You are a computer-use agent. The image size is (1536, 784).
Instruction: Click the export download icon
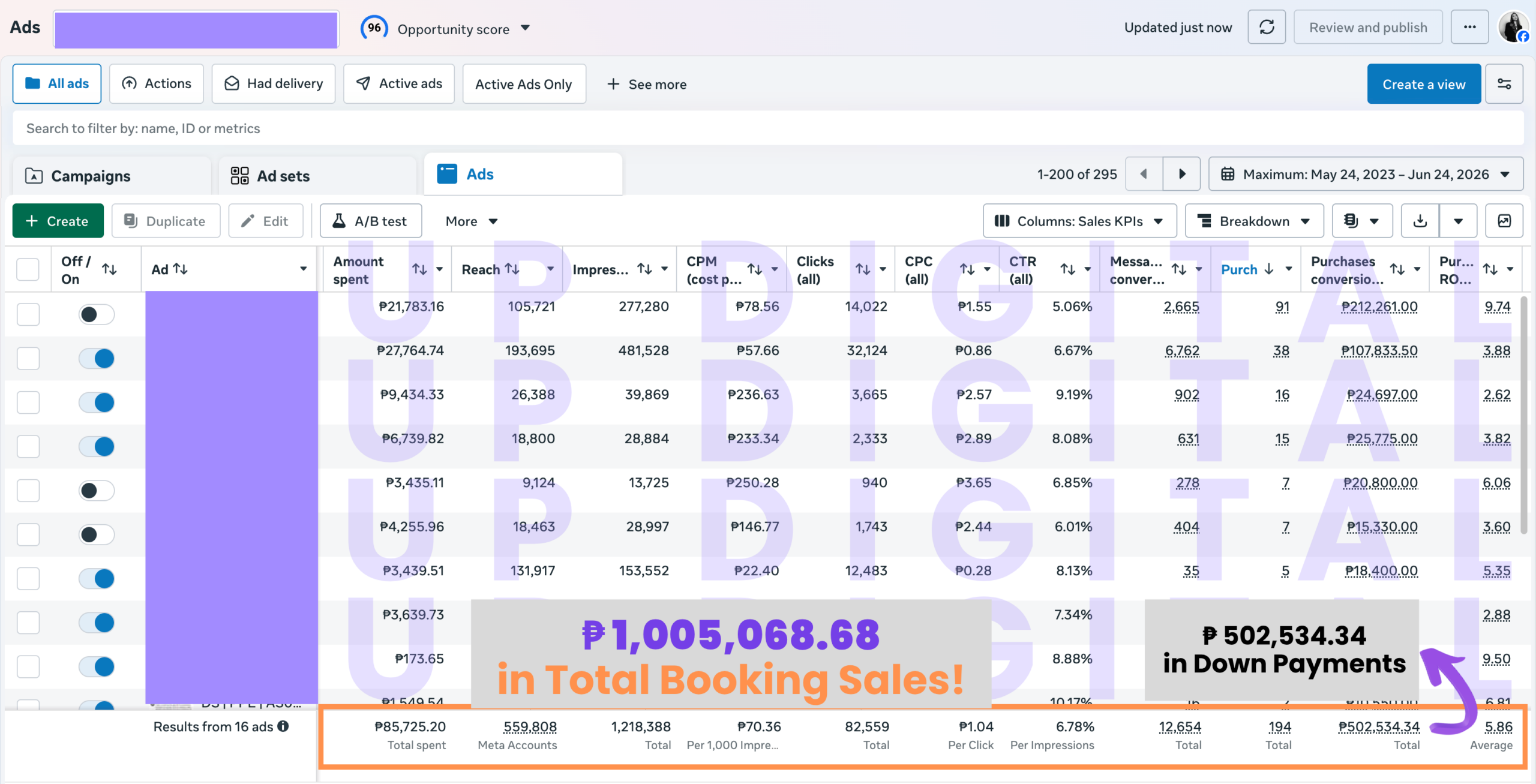click(x=1420, y=221)
